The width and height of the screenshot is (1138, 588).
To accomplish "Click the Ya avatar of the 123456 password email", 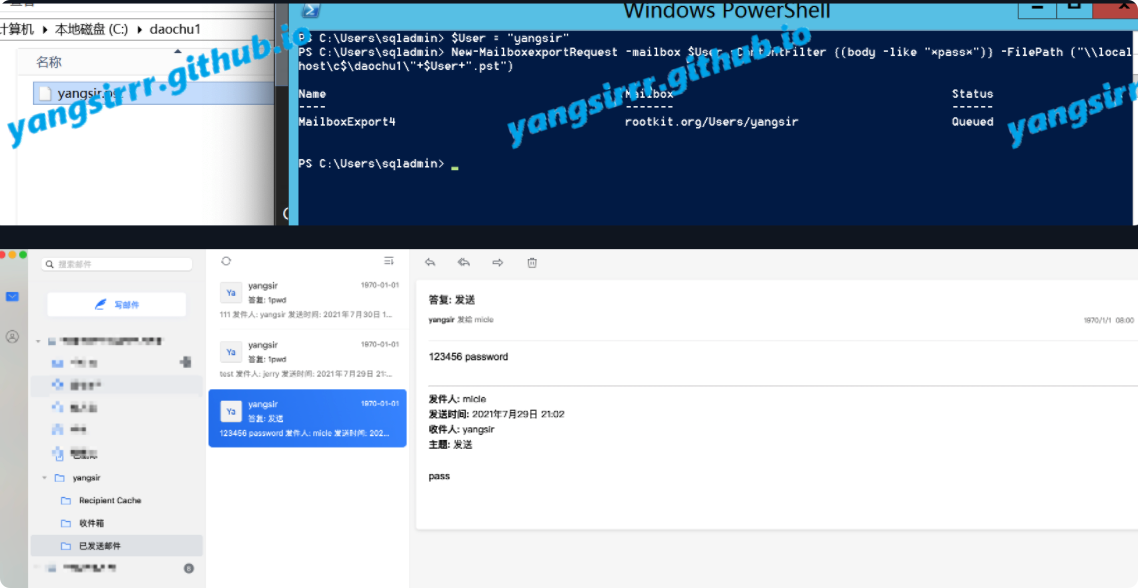I will tap(231, 412).
